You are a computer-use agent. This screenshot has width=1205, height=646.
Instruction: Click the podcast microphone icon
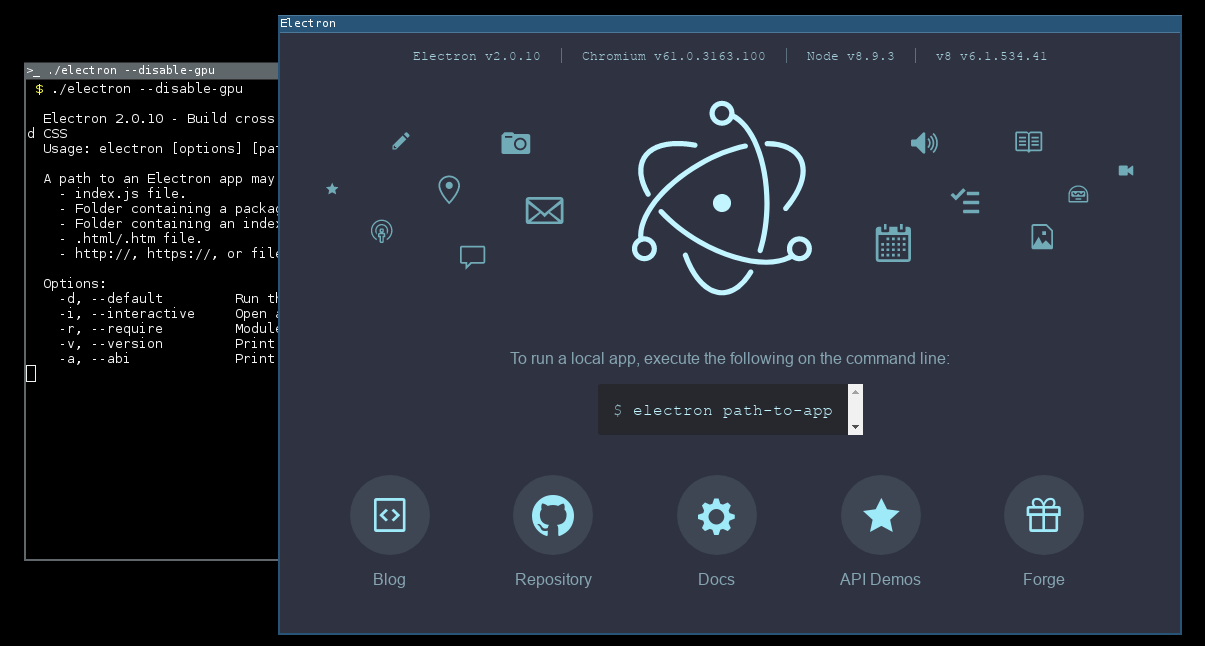click(x=381, y=230)
